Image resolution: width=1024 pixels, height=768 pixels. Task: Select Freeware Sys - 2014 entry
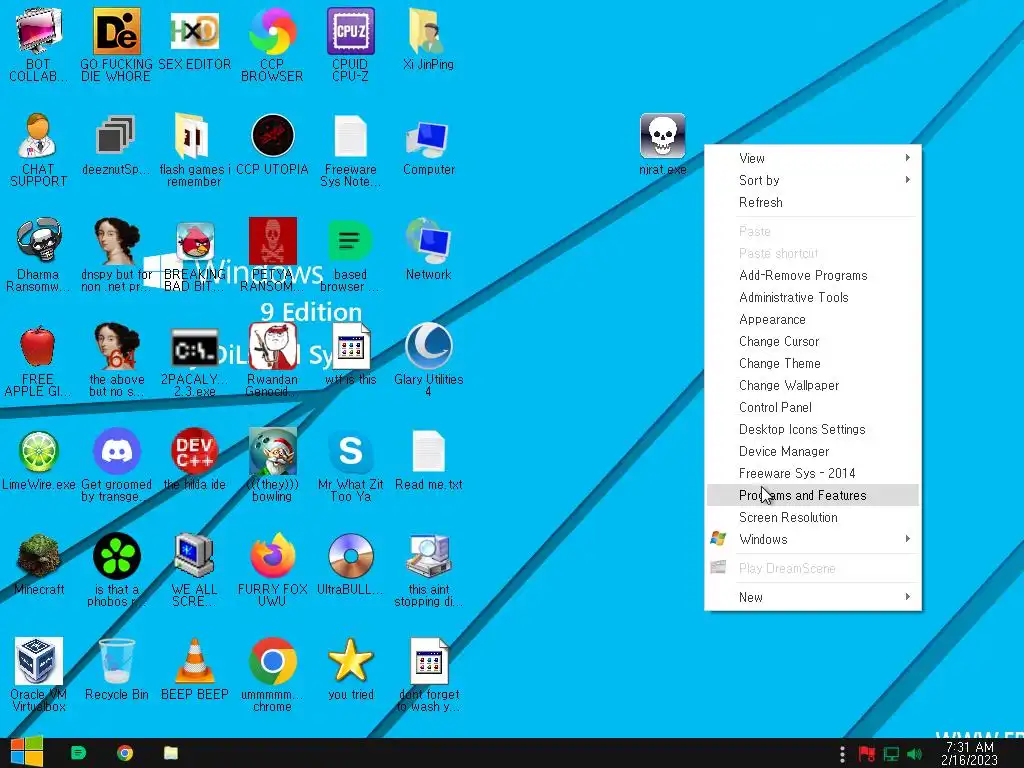point(812,473)
